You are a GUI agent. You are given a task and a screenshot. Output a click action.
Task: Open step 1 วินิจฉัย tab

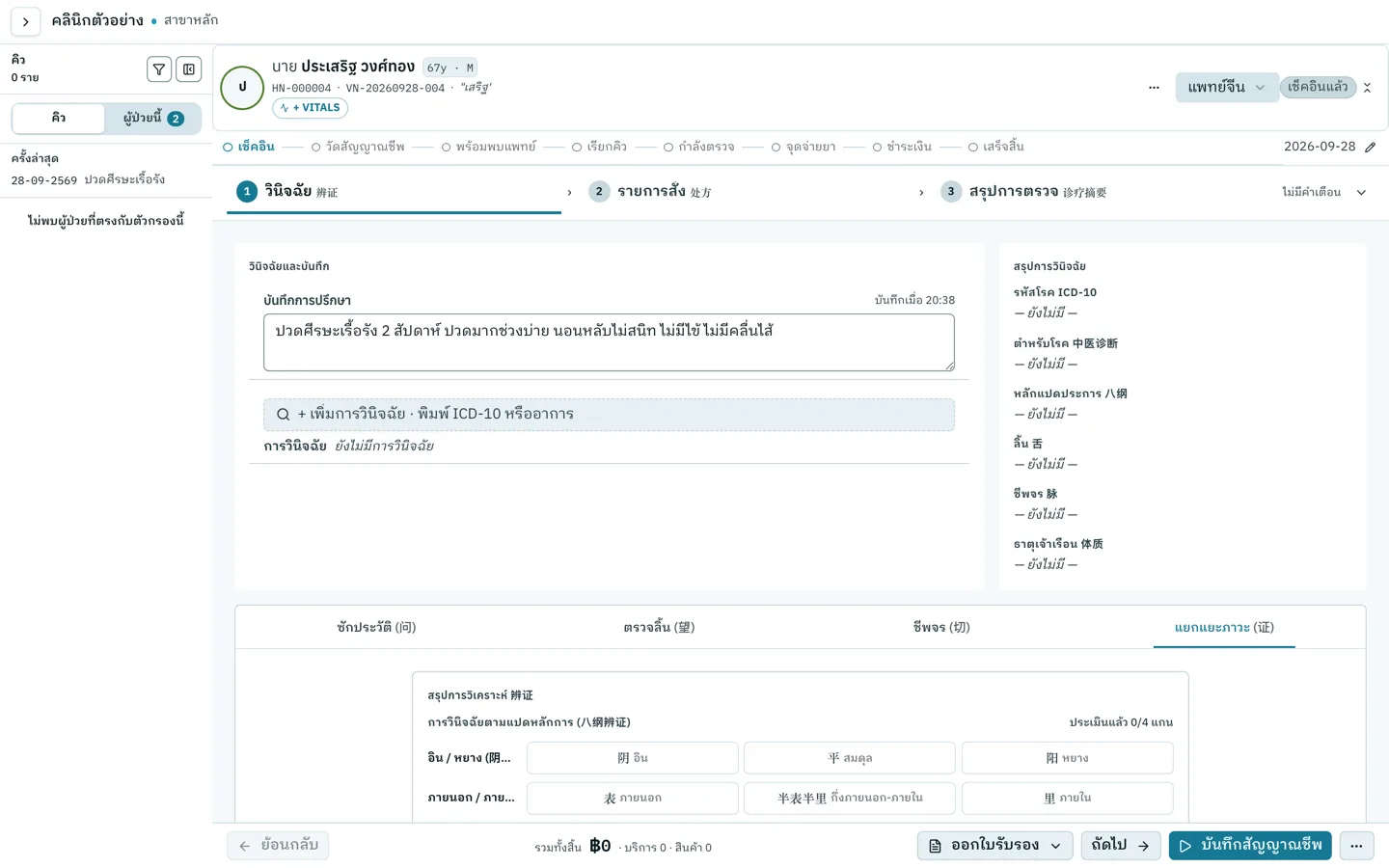pos(395,192)
